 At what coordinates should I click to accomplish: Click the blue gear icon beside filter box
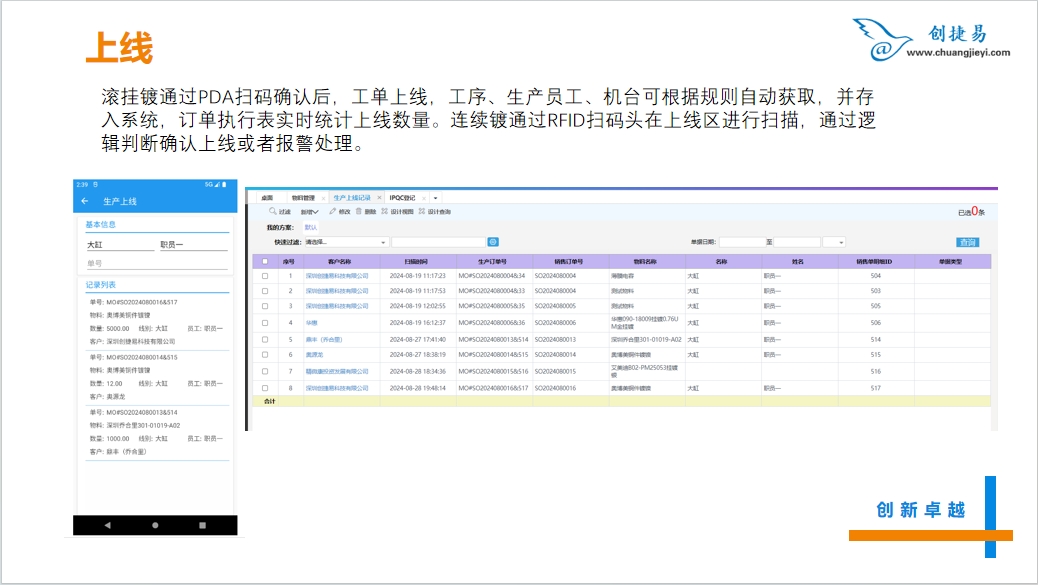(493, 242)
